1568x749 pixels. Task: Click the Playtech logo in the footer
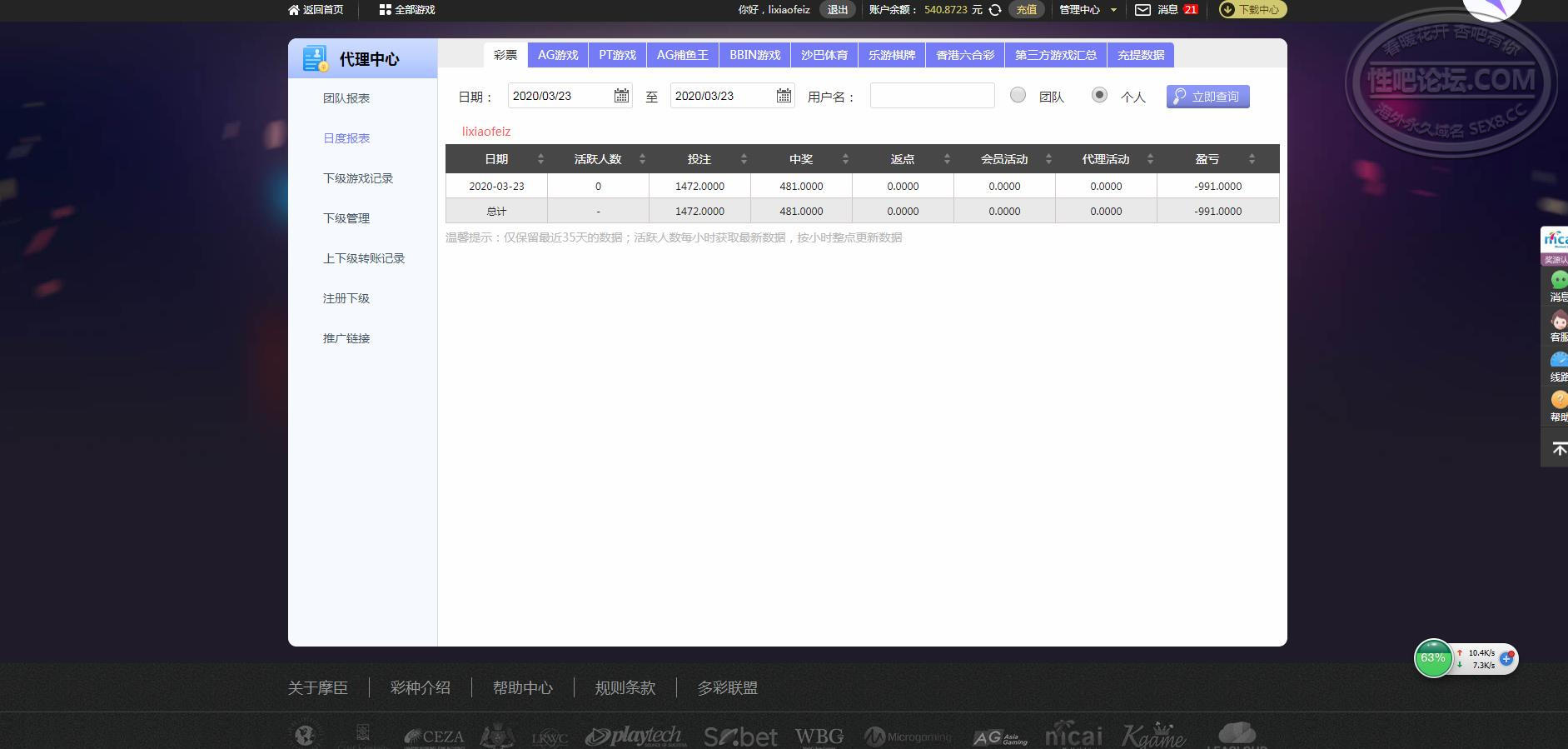coord(635,736)
